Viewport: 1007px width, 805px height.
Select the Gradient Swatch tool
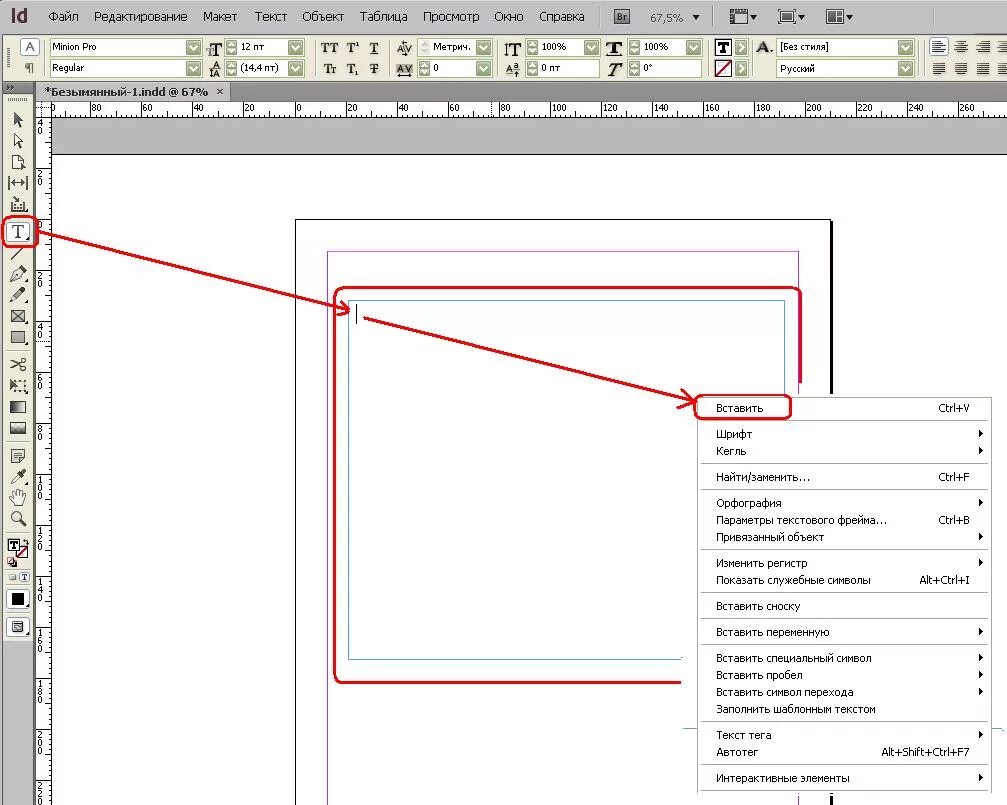(18, 407)
